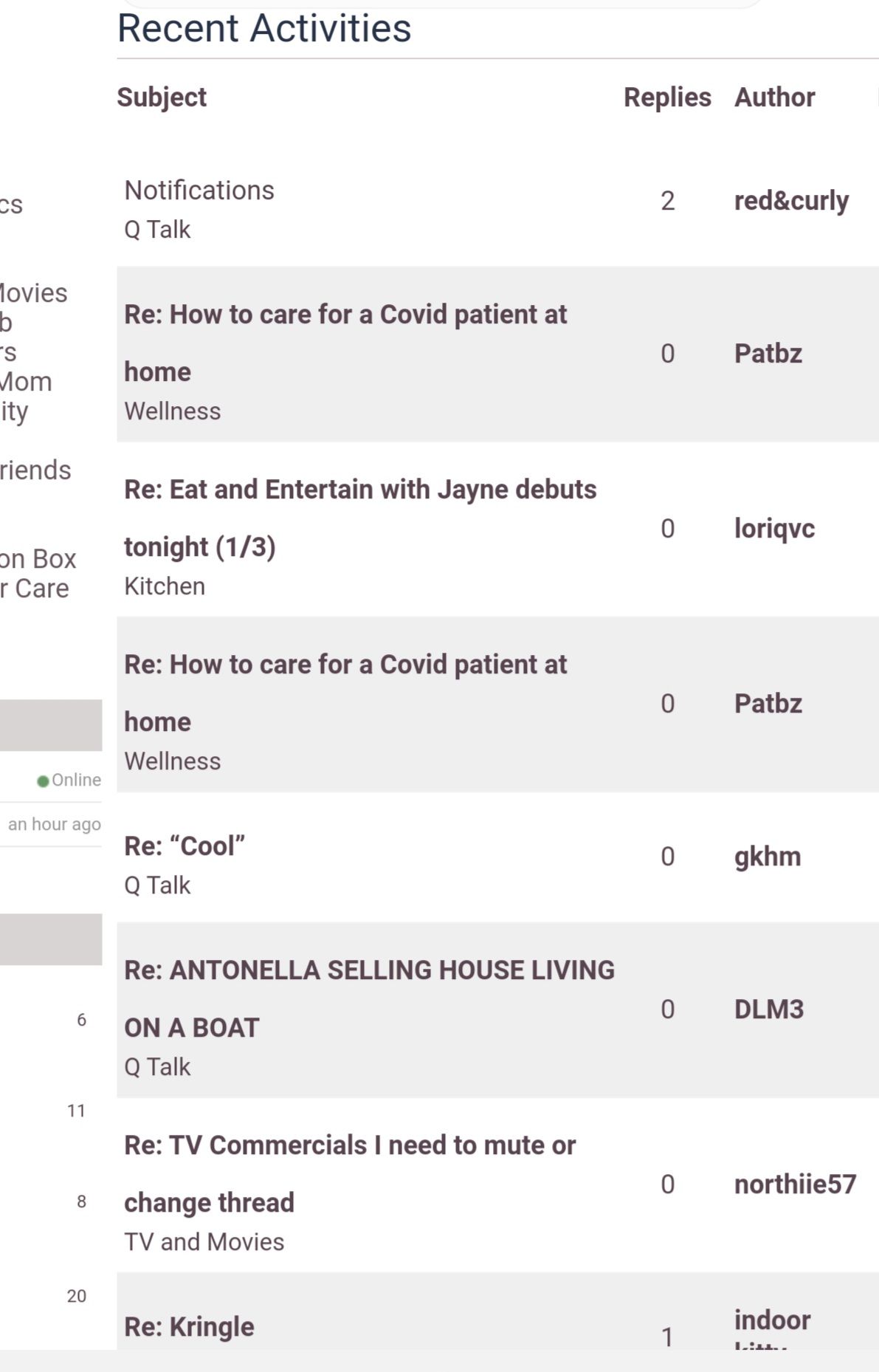Click the Replies column header
The width and height of the screenshot is (879, 1372).
point(667,97)
